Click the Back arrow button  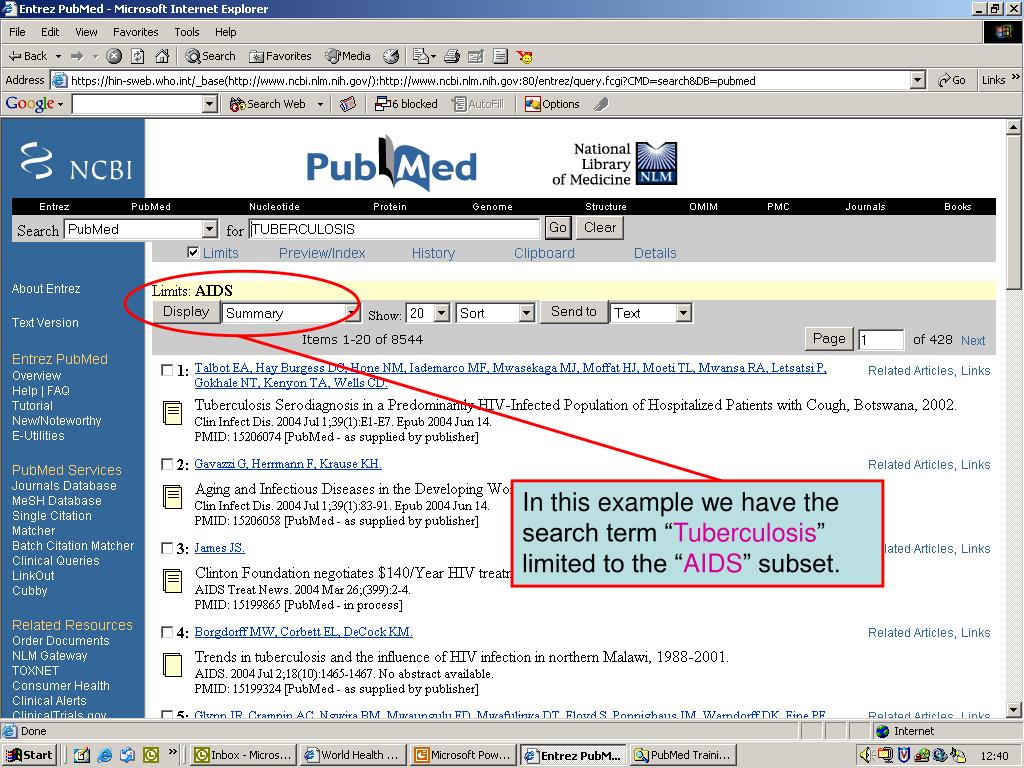[29, 56]
